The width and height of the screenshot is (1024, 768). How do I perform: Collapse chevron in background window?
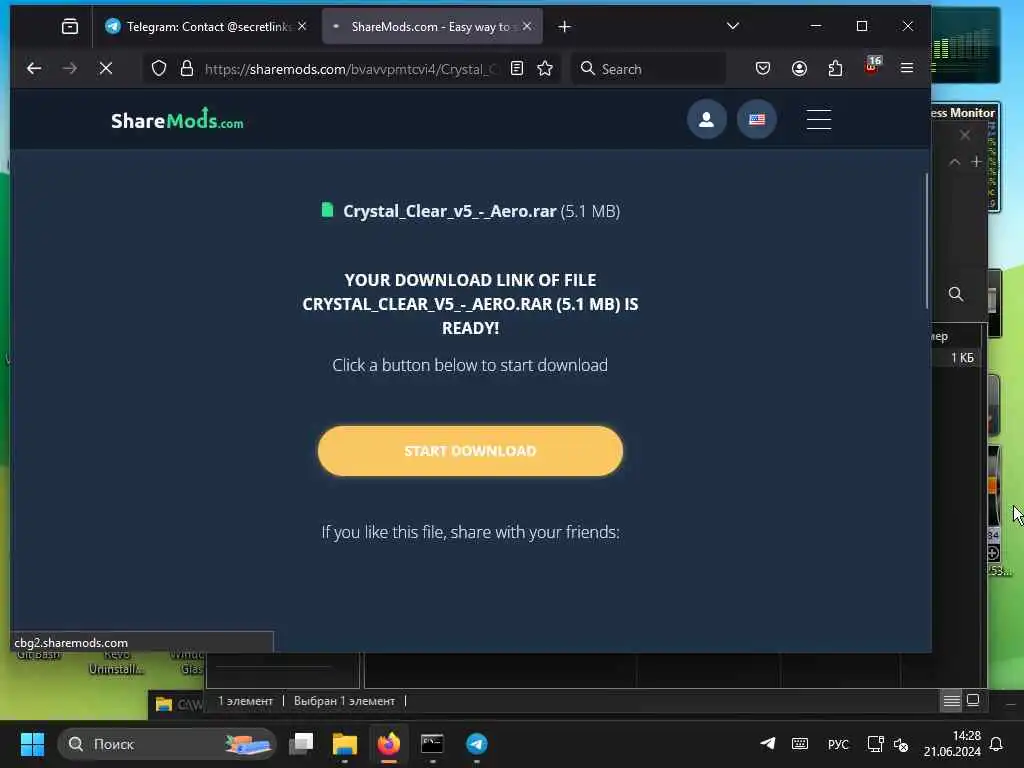click(x=954, y=161)
